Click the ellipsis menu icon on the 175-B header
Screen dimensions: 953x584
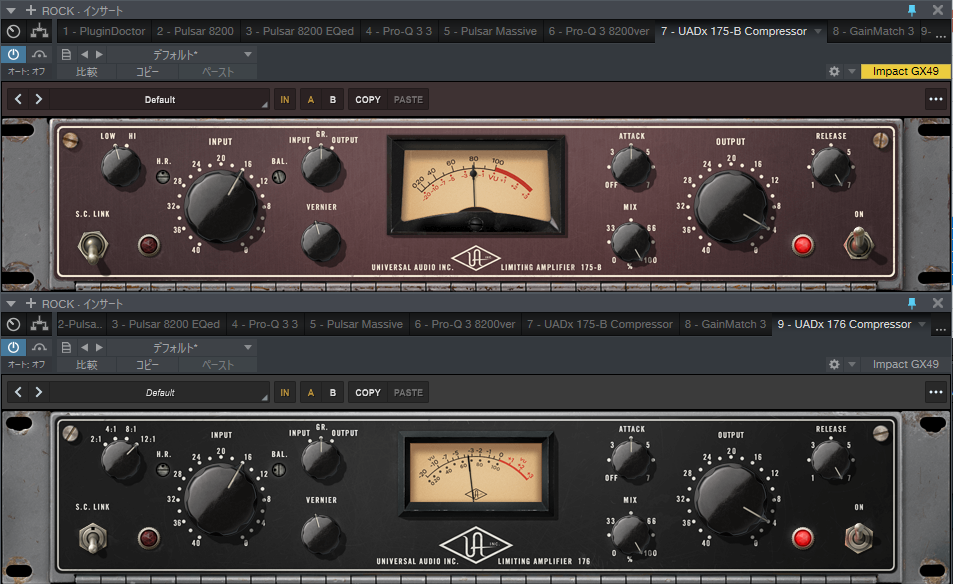(935, 99)
